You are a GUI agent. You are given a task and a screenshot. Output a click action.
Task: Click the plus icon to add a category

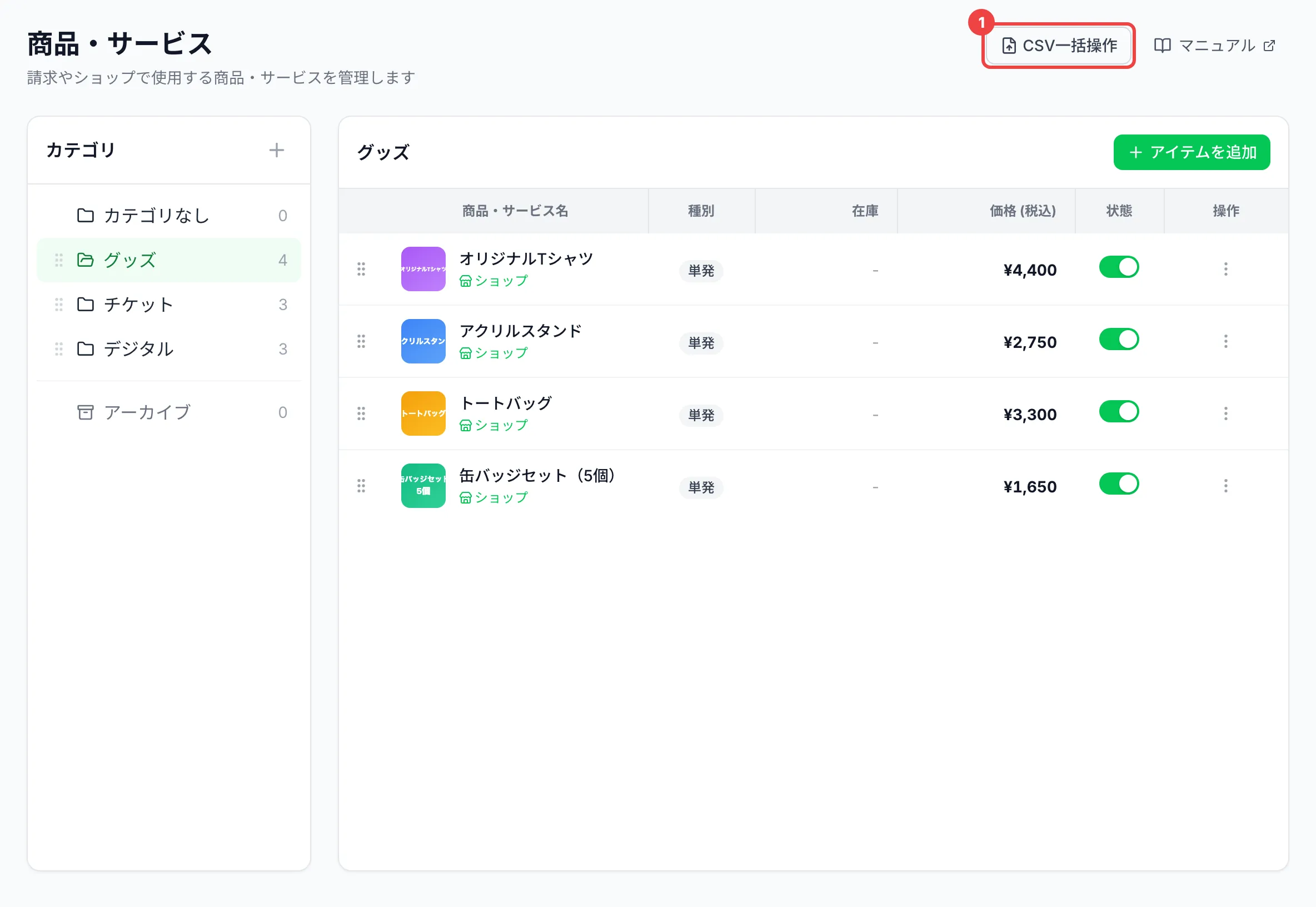(277, 150)
